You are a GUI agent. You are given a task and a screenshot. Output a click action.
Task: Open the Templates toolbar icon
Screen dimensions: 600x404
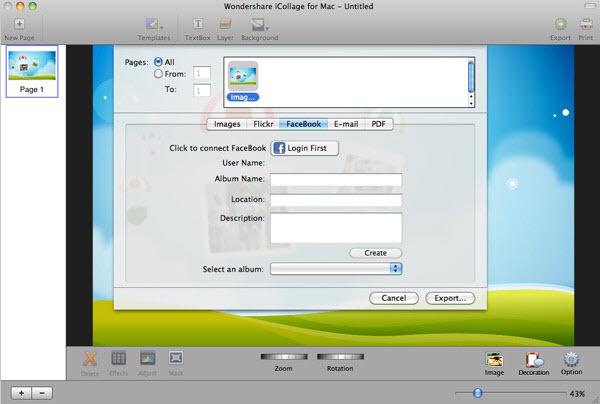153,24
